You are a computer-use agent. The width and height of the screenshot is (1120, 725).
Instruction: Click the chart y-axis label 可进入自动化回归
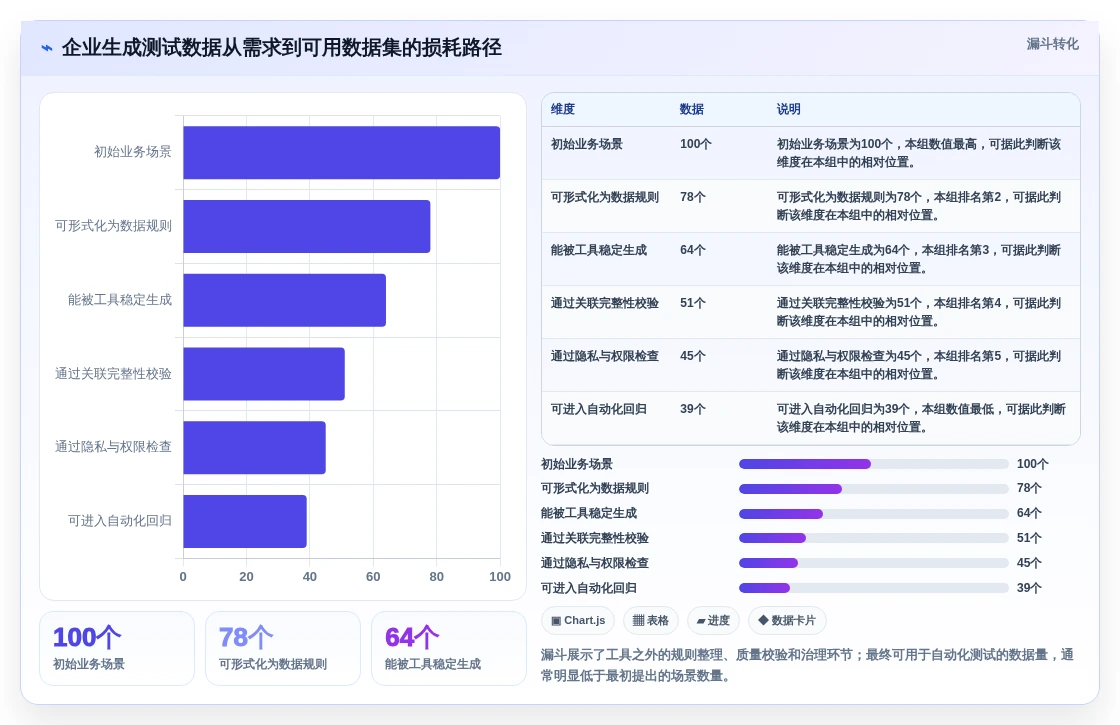tap(119, 521)
